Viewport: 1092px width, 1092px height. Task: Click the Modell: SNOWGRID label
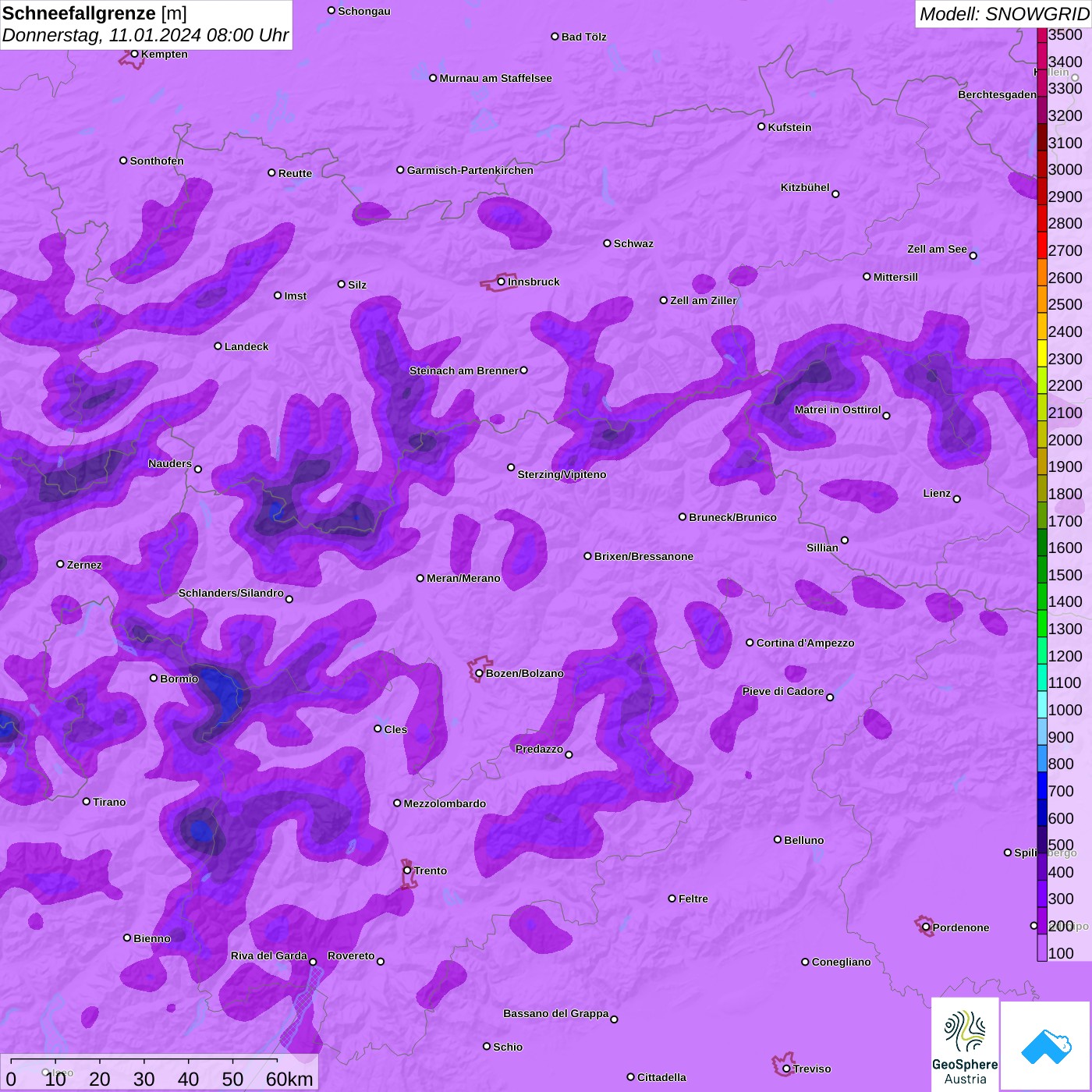(1004, 13)
